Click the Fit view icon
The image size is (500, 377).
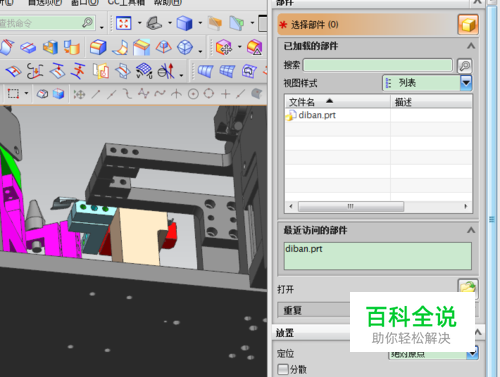[x=124, y=23]
